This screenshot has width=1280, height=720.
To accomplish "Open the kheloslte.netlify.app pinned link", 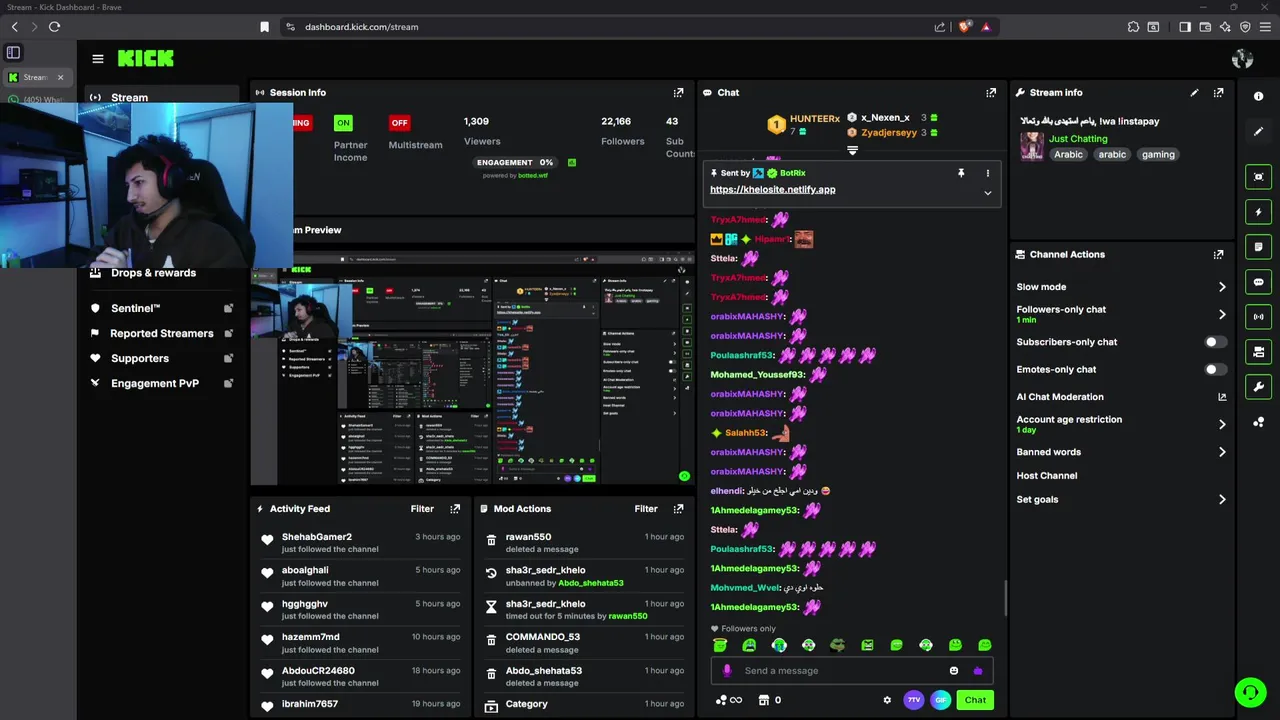I will [x=772, y=189].
